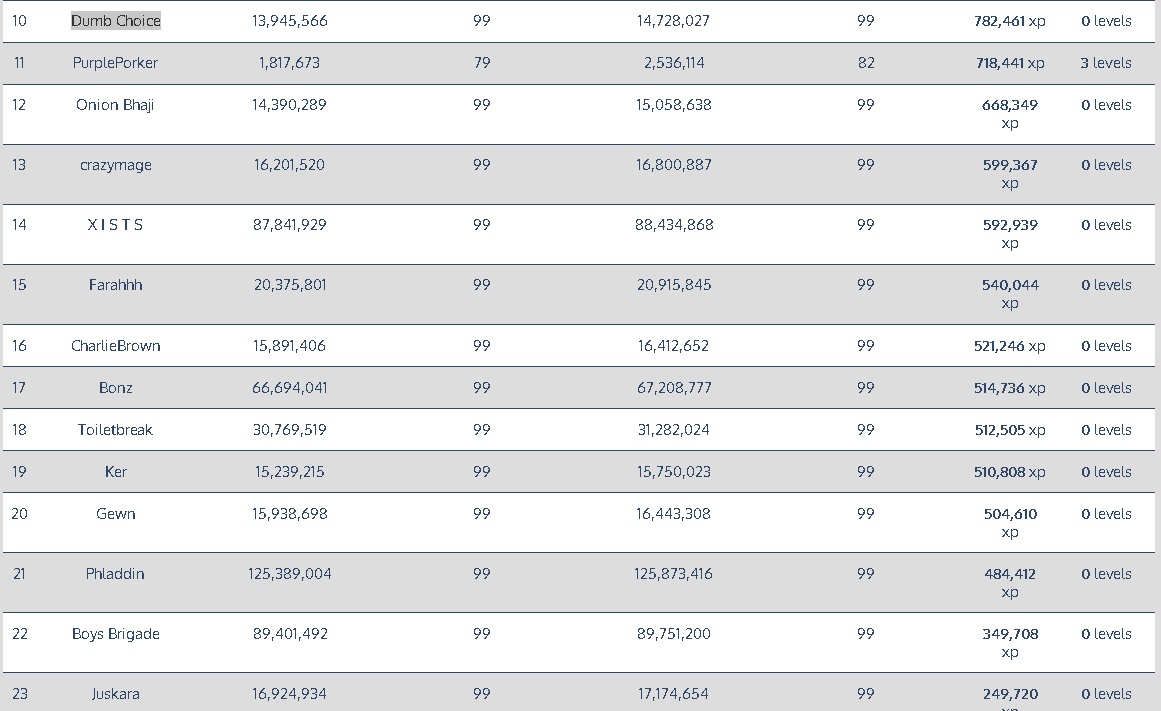The height and width of the screenshot is (711, 1161).
Task: Click PurplePorker's 3 levels gained cell
Action: 1105,63
